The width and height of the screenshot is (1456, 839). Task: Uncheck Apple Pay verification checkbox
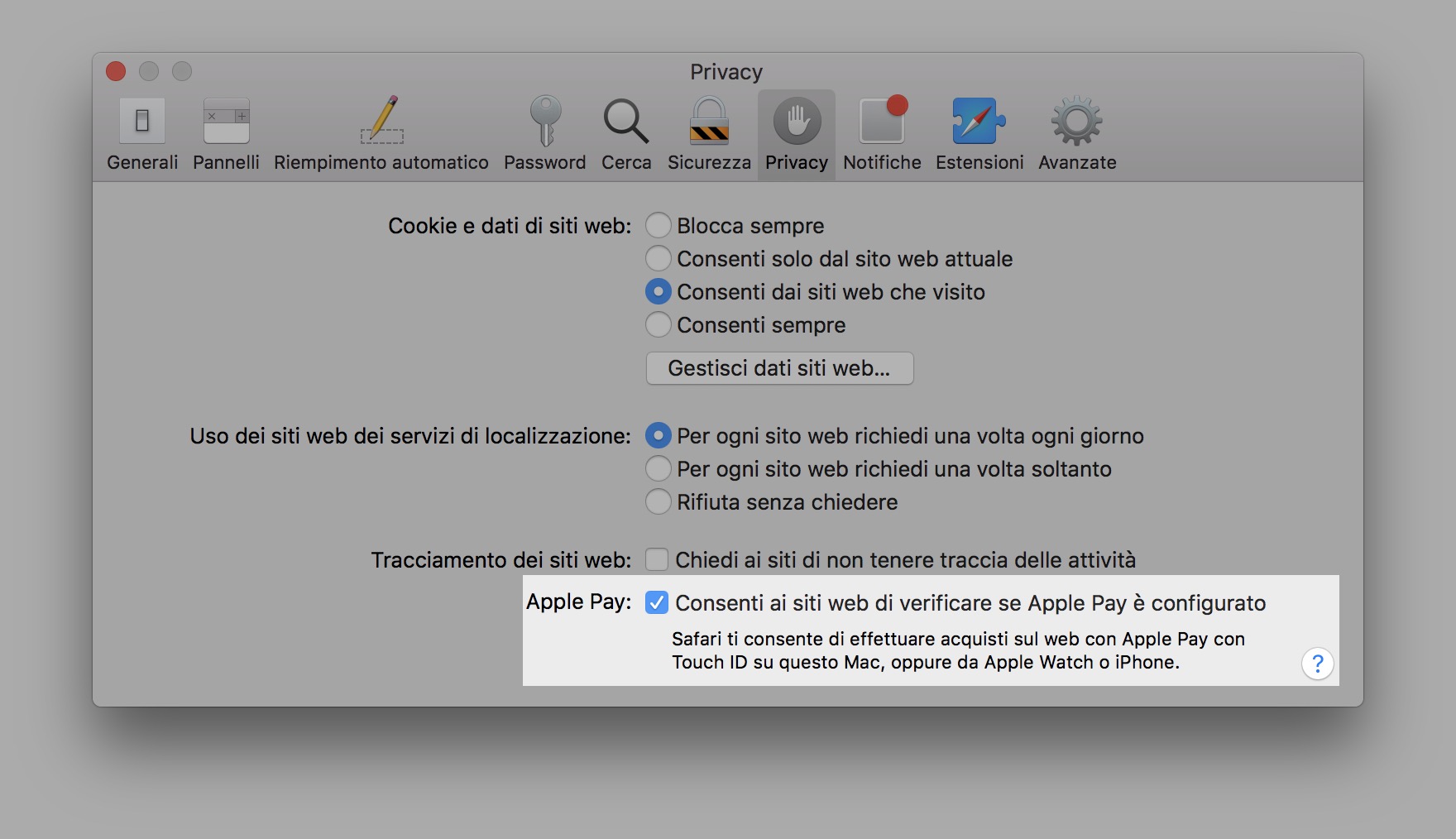[x=657, y=602]
